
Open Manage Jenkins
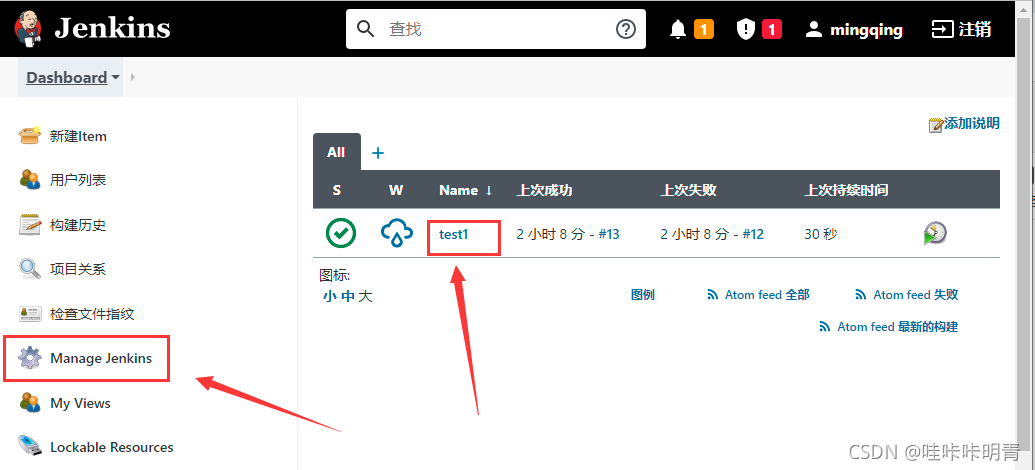coord(101,358)
